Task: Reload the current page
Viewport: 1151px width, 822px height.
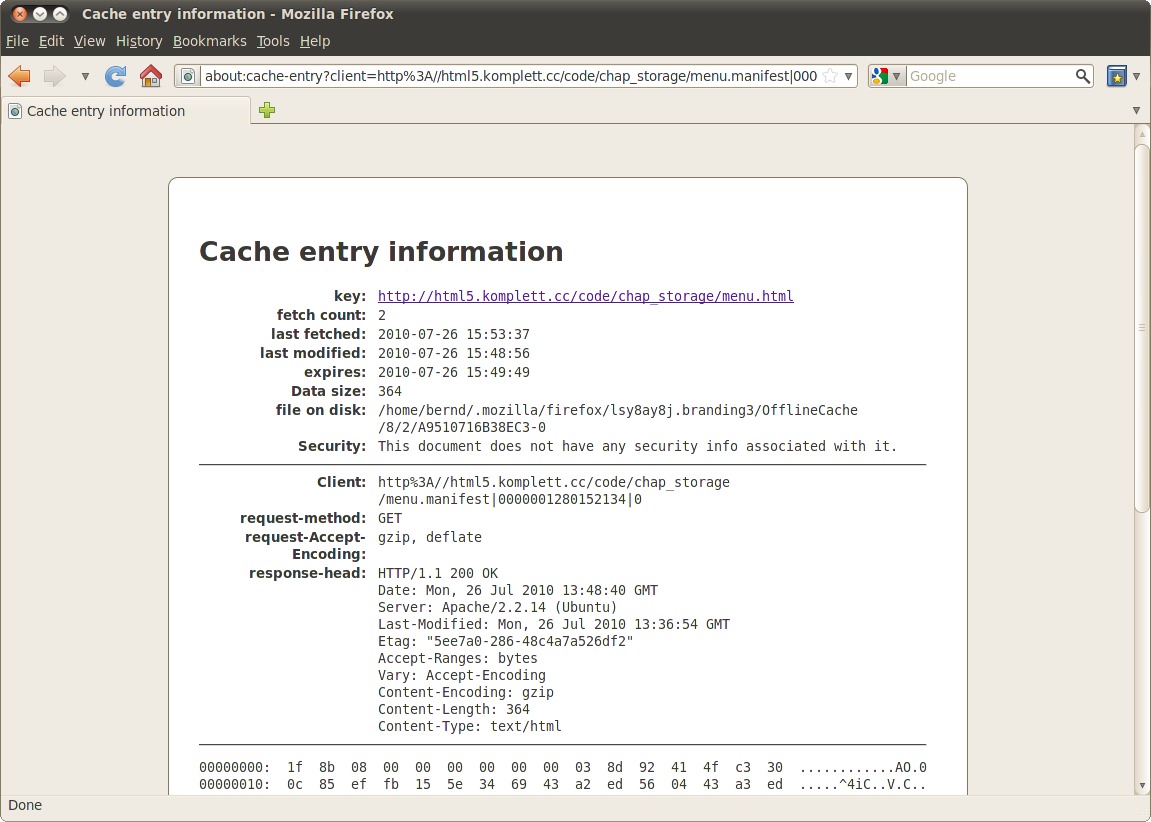Action: 116,76
